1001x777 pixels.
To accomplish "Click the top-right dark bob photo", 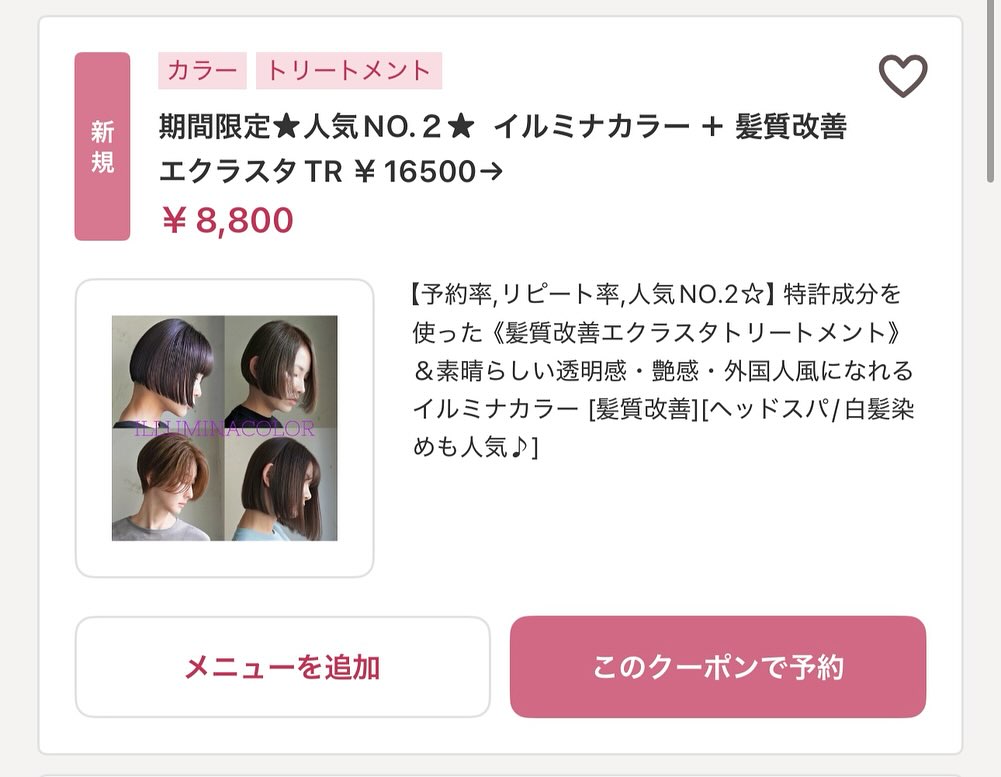I will point(281,371).
